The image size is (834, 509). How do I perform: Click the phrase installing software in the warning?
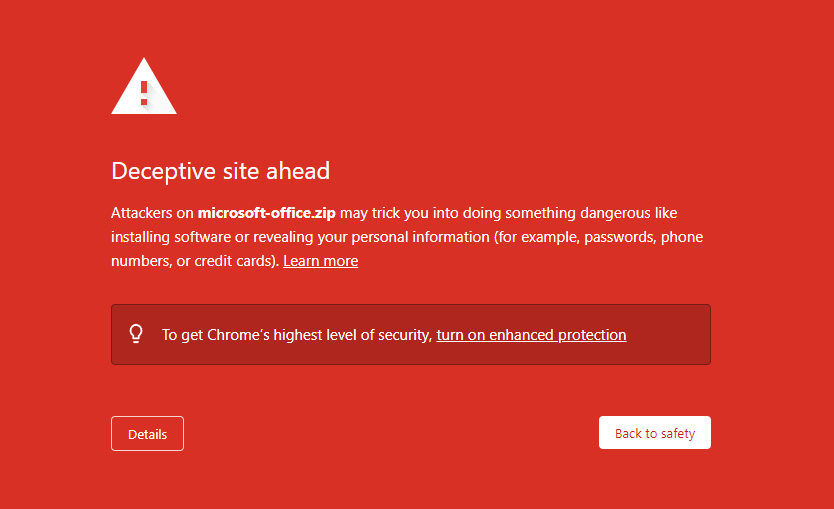171,237
